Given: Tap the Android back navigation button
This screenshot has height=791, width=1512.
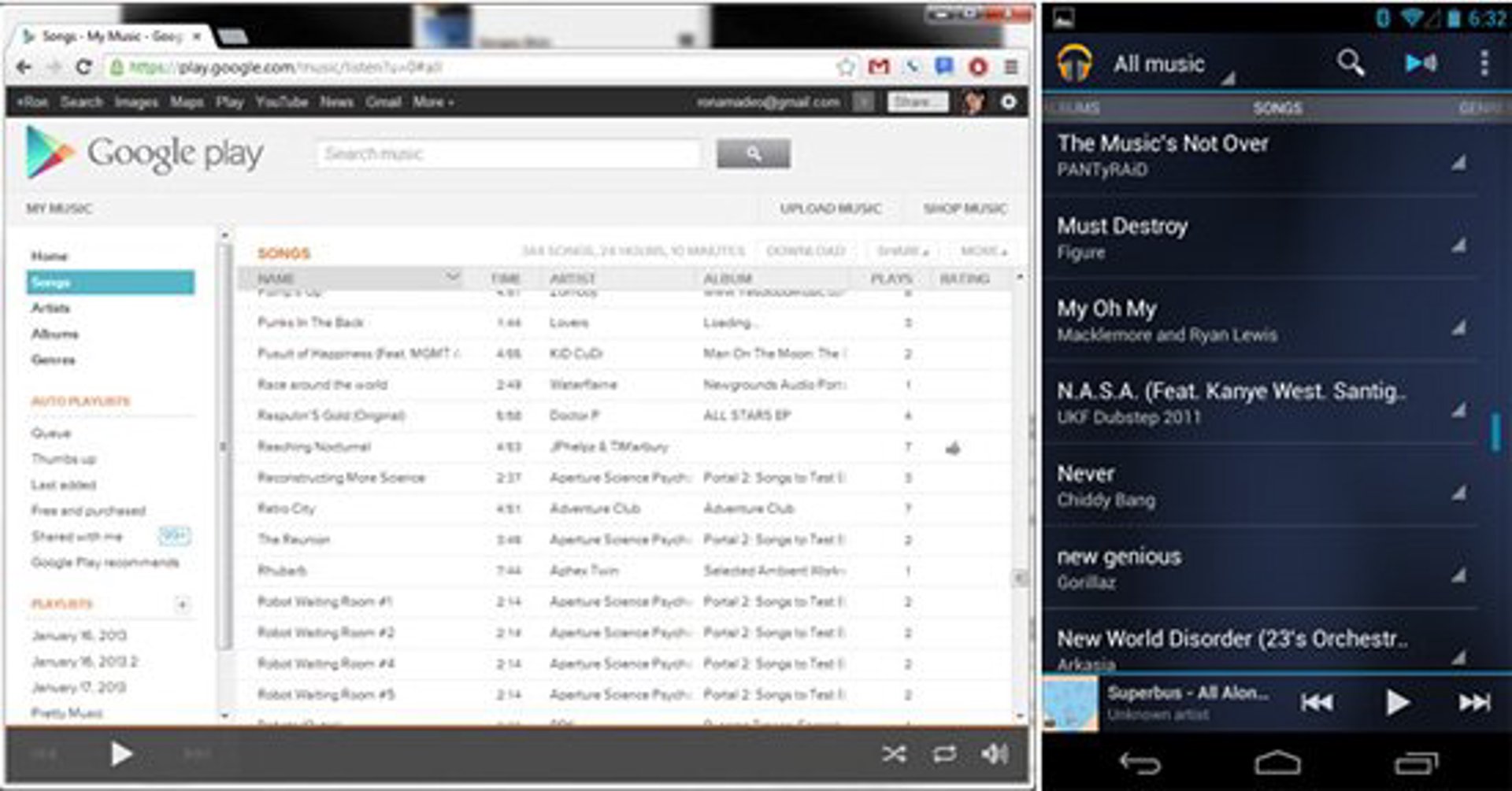Looking at the screenshot, I should pyautogui.click(x=1140, y=763).
